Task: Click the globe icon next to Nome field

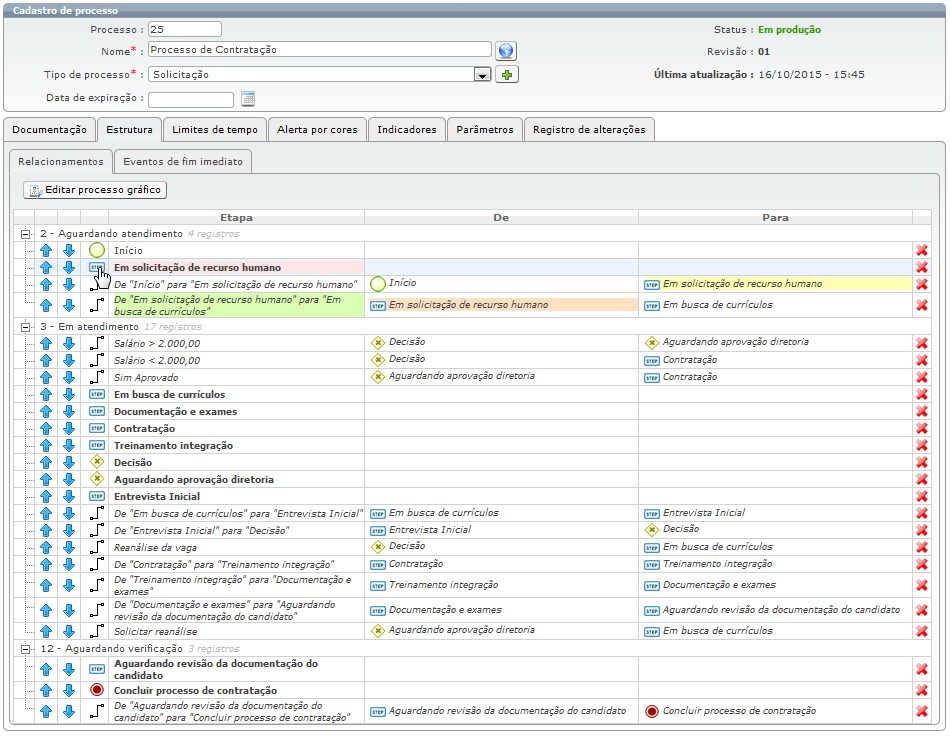Action: click(506, 51)
